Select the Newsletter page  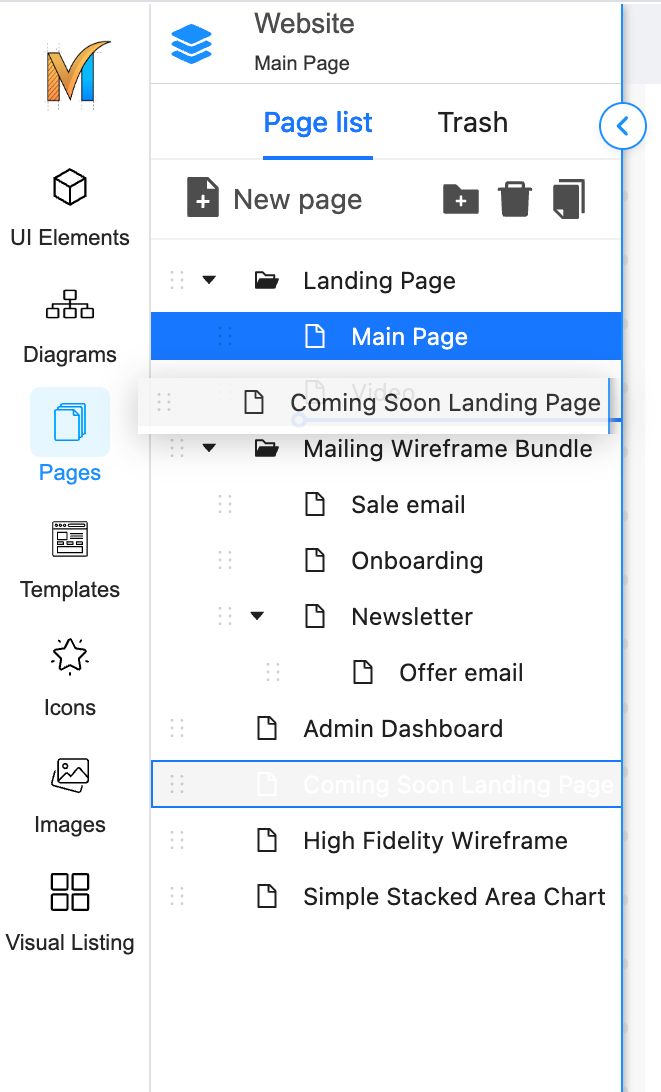pos(386,616)
